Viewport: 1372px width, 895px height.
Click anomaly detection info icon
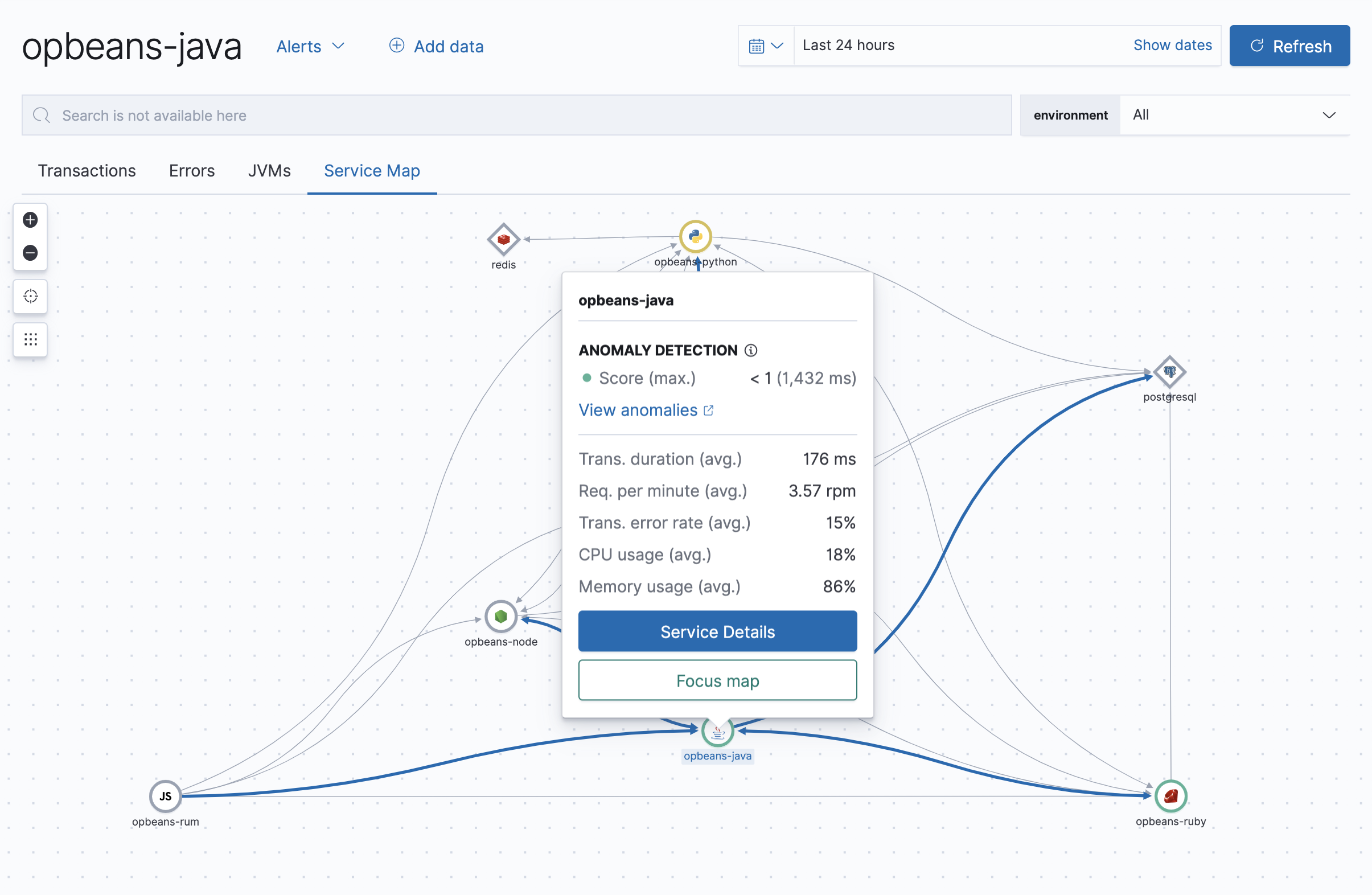(750, 350)
